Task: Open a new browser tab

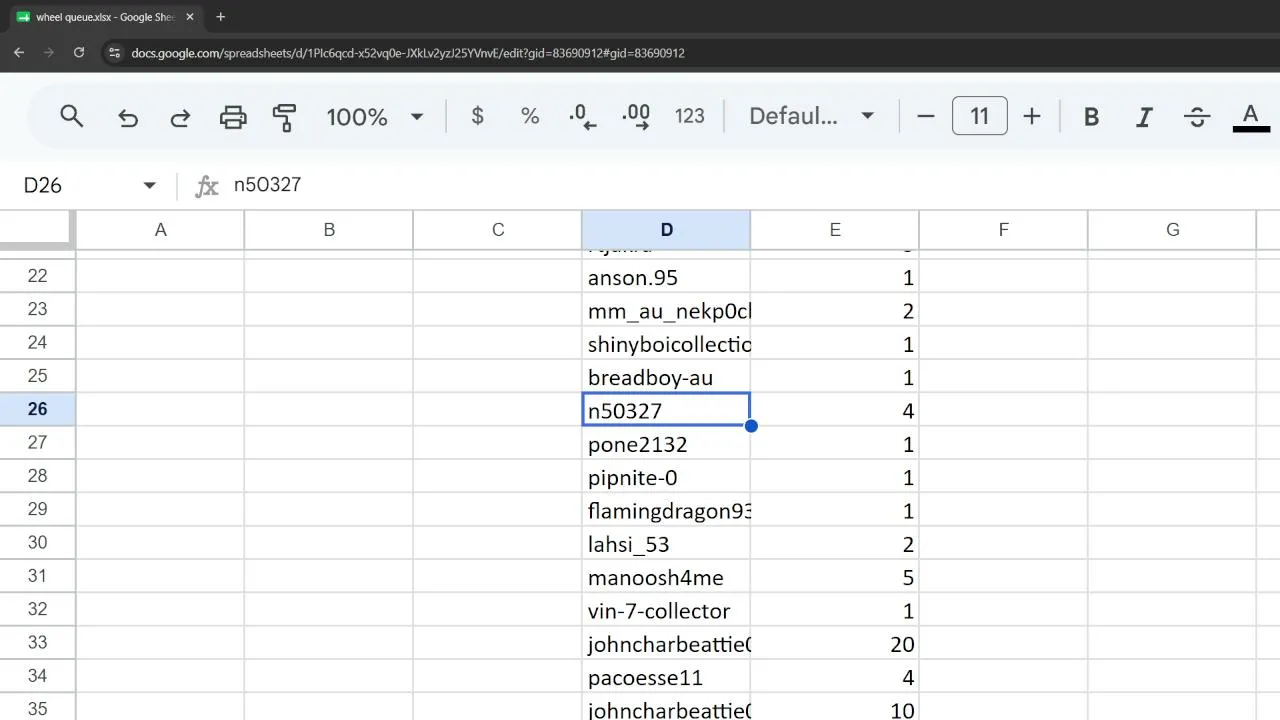Action: [221, 17]
